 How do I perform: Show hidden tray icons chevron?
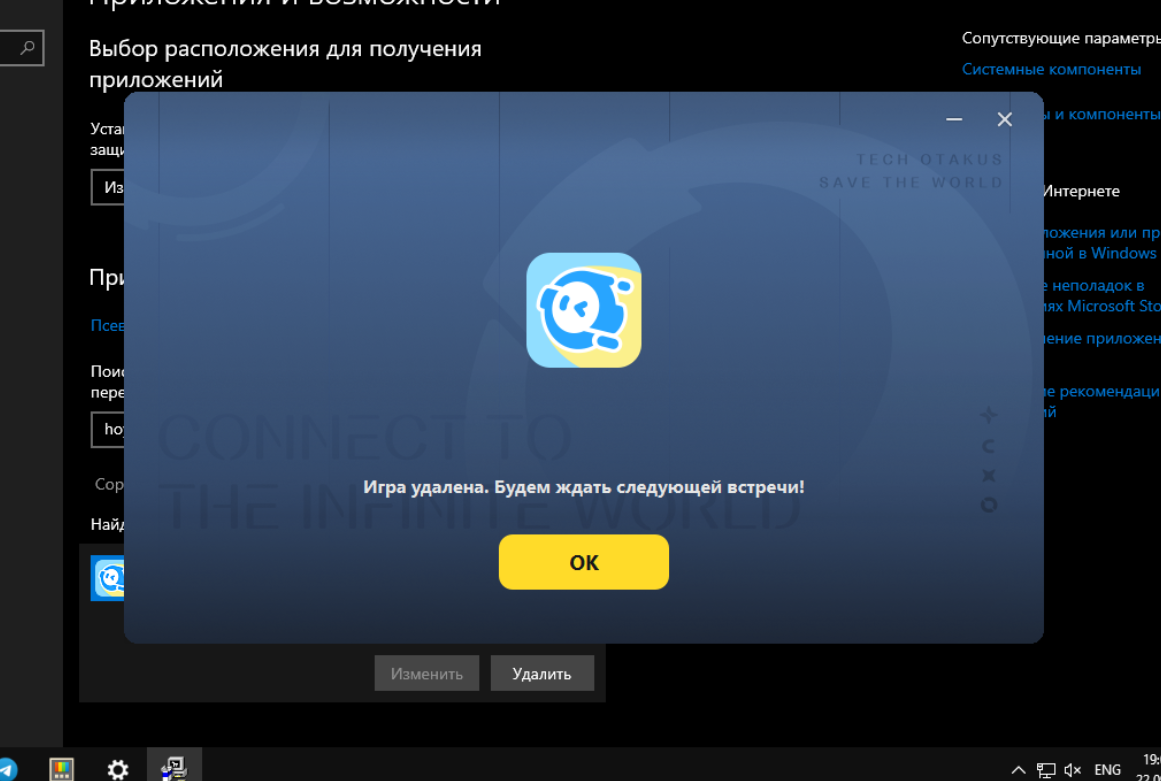pos(1018,770)
